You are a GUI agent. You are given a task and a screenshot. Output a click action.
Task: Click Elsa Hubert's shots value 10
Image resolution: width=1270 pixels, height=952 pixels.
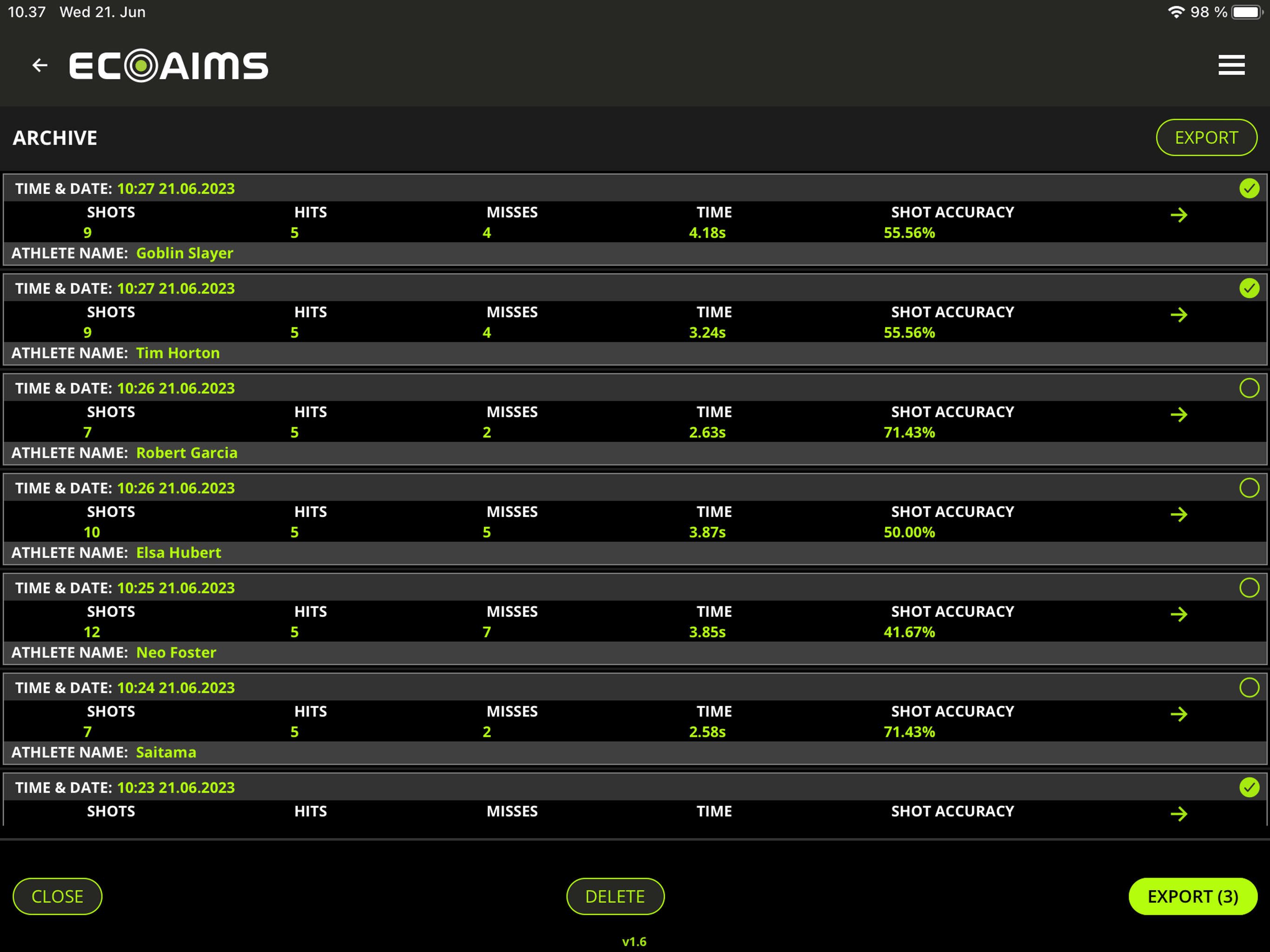click(x=92, y=533)
